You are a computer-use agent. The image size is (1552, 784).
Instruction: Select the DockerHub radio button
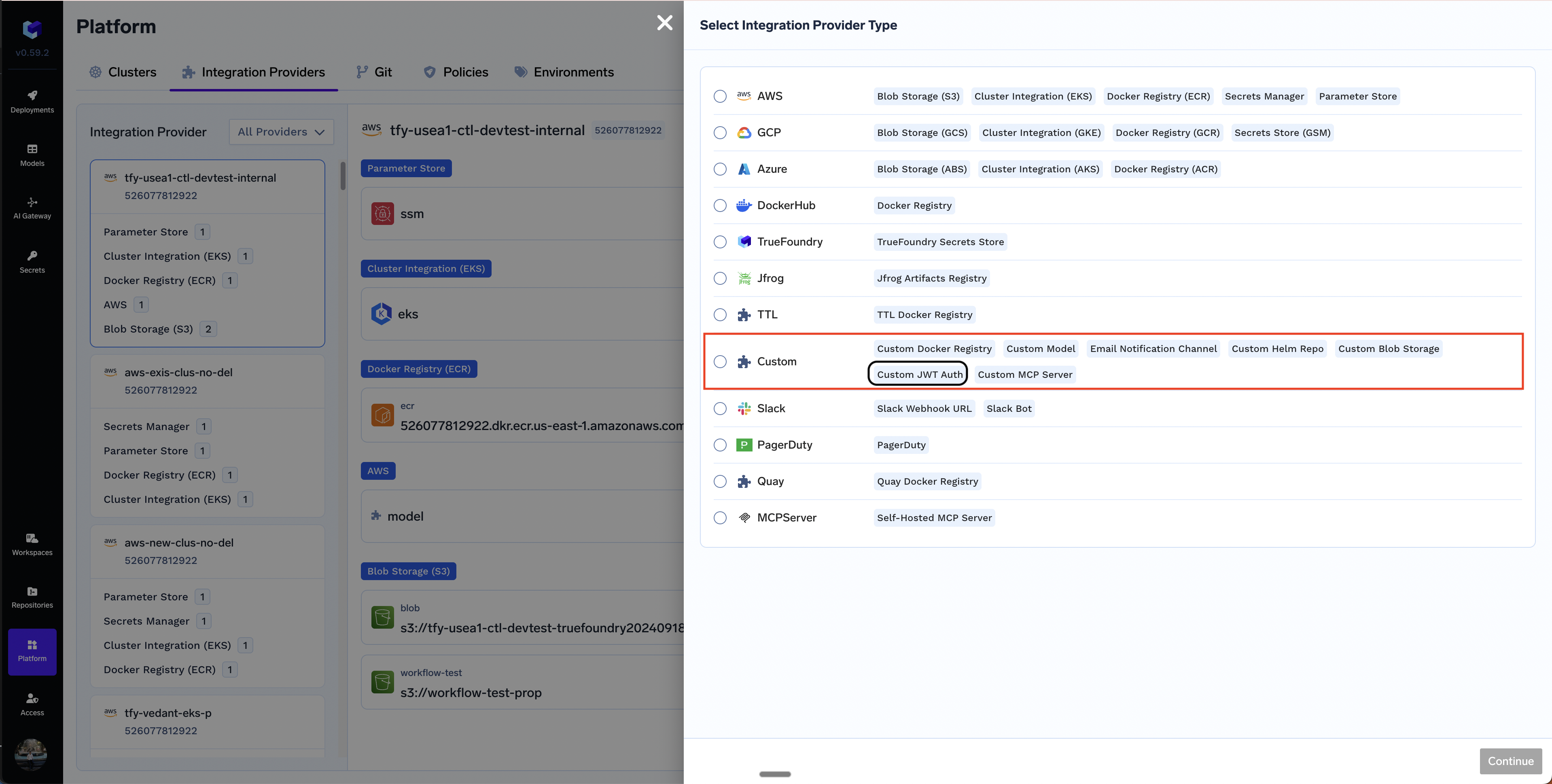pos(720,206)
